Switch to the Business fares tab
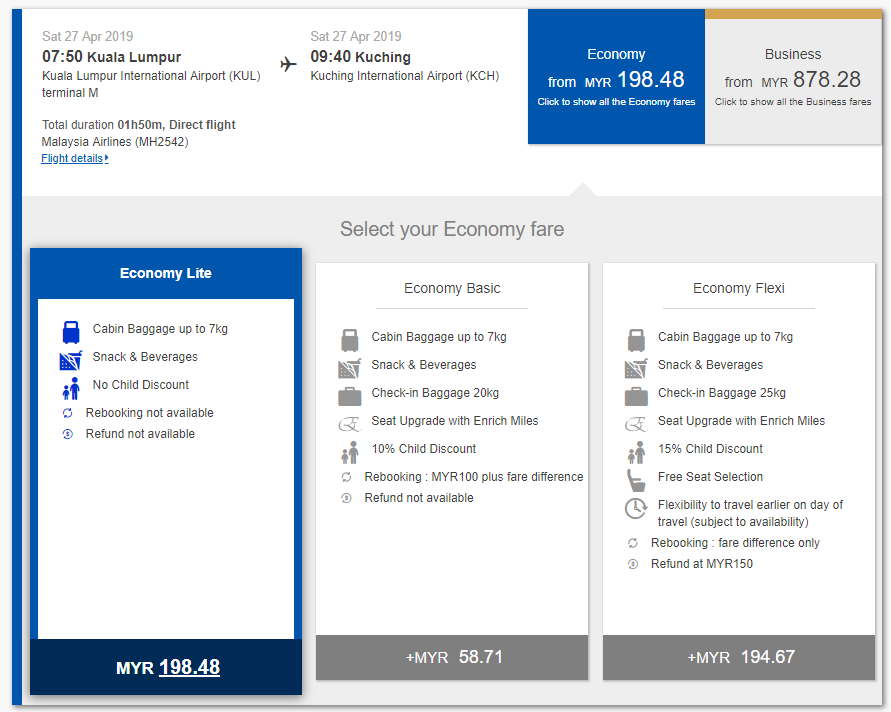Image resolution: width=891 pixels, height=712 pixels. 792,77
